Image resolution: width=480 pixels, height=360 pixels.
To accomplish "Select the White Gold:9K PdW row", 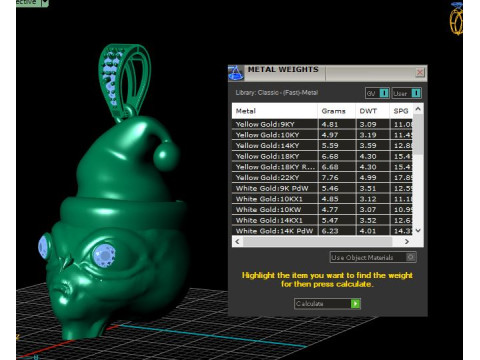I will pyautogui.click(x=322, y=188).
